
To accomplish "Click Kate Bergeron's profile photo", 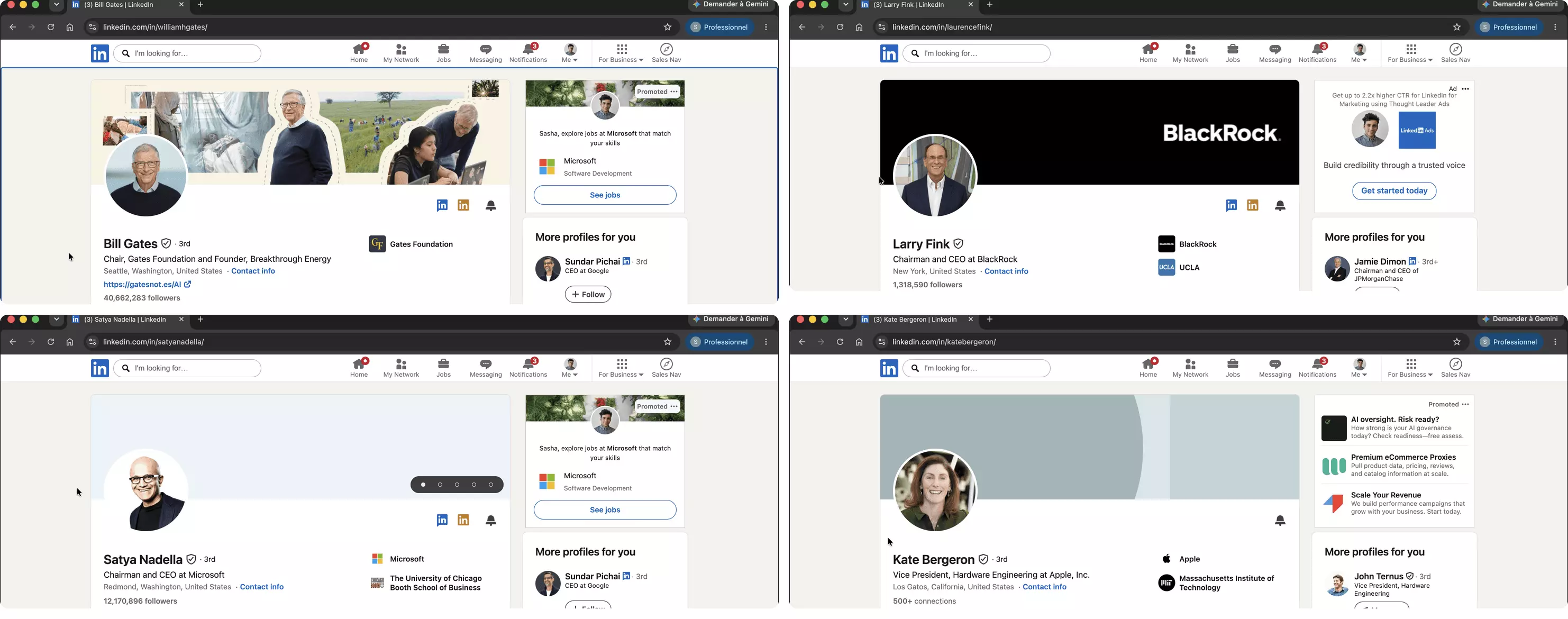I will pos(934,490).
